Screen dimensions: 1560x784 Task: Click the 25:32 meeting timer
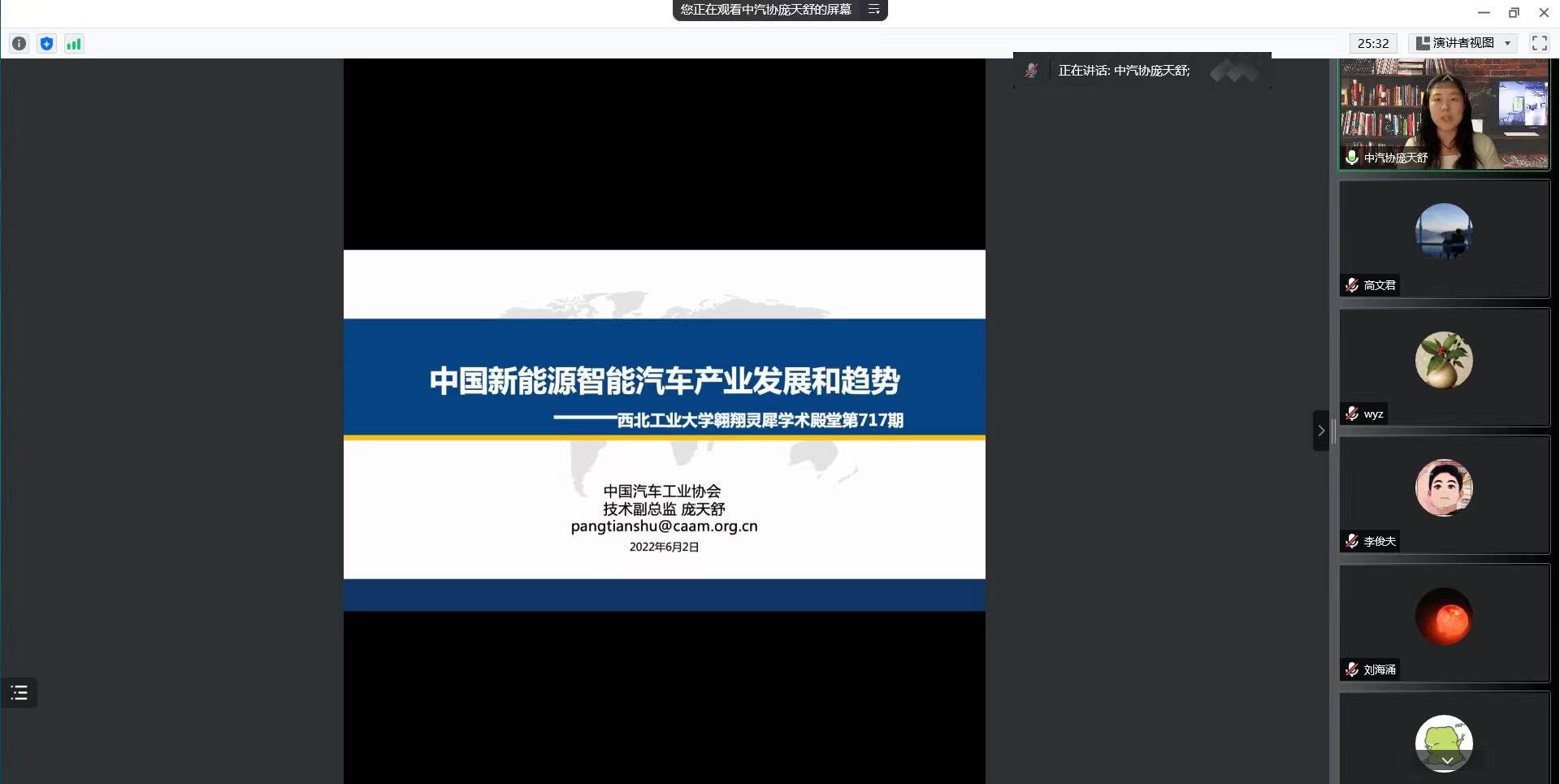click(1373, 43)
